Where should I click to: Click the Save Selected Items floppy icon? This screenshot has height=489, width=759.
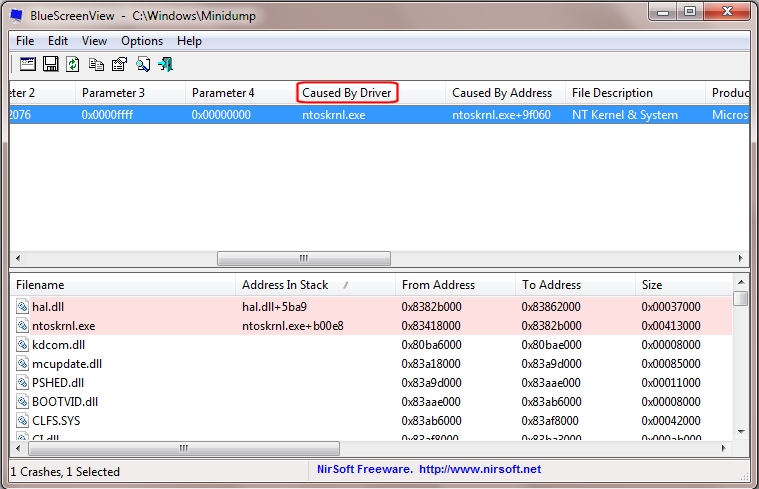50,64
